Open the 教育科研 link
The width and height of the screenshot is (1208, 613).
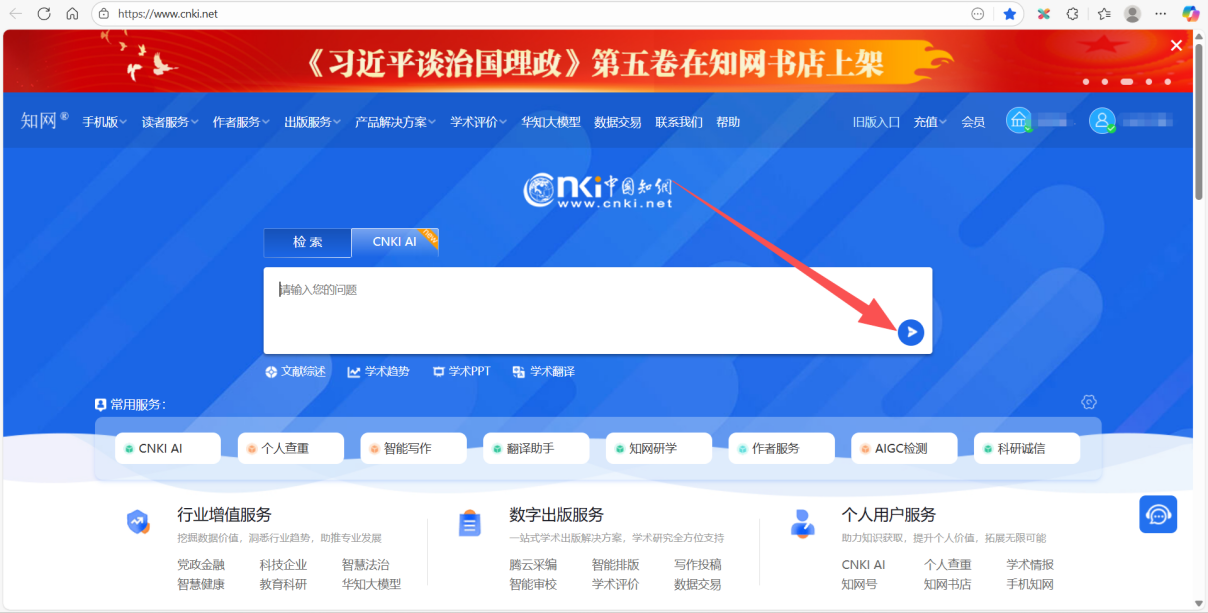click(x=284, y=584)
